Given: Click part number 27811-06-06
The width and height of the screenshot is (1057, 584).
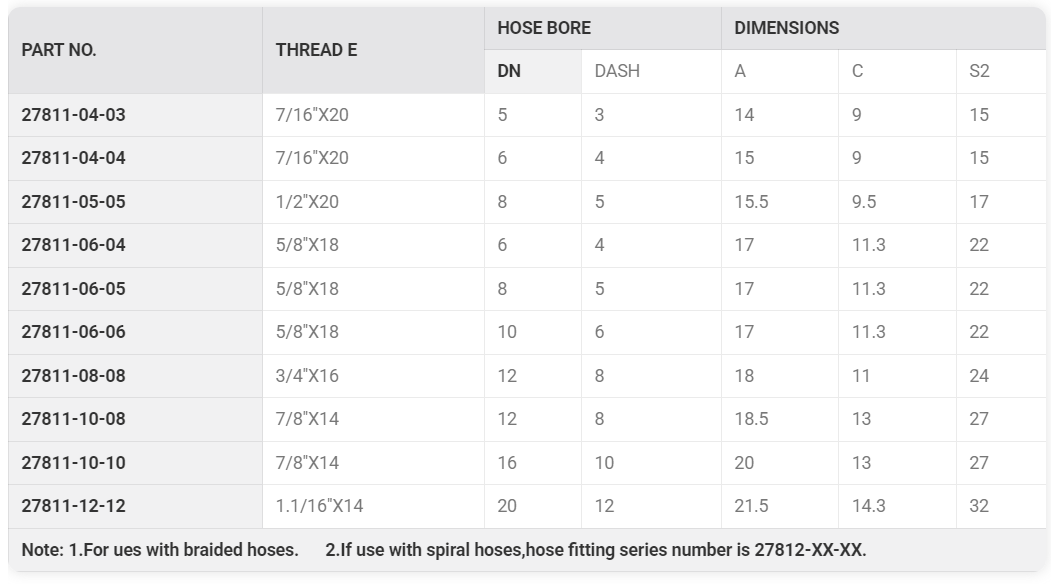Looking at the screenshot, I should click(x=73, y=332).
